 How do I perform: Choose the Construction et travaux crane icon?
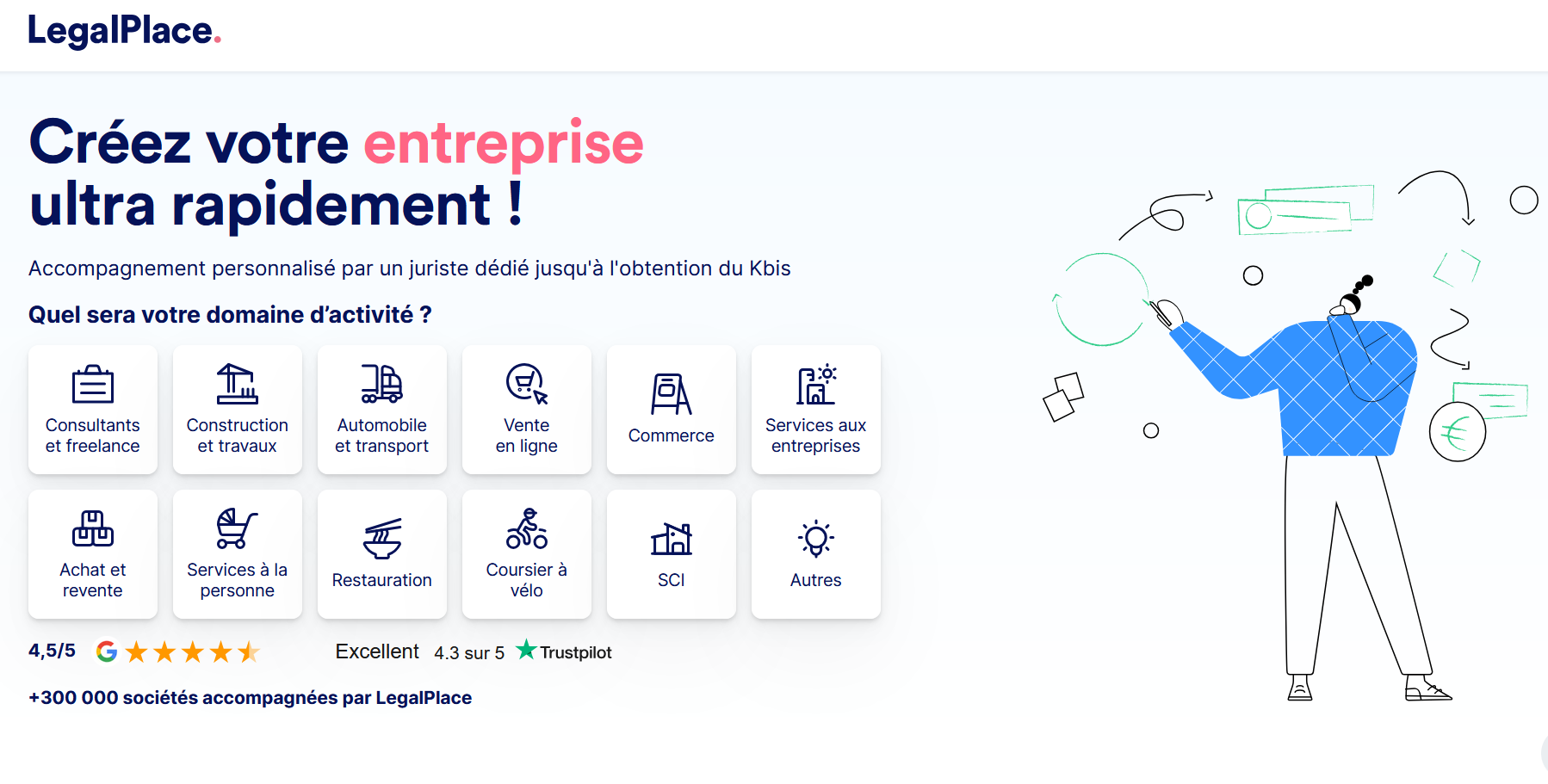point(237,384)
